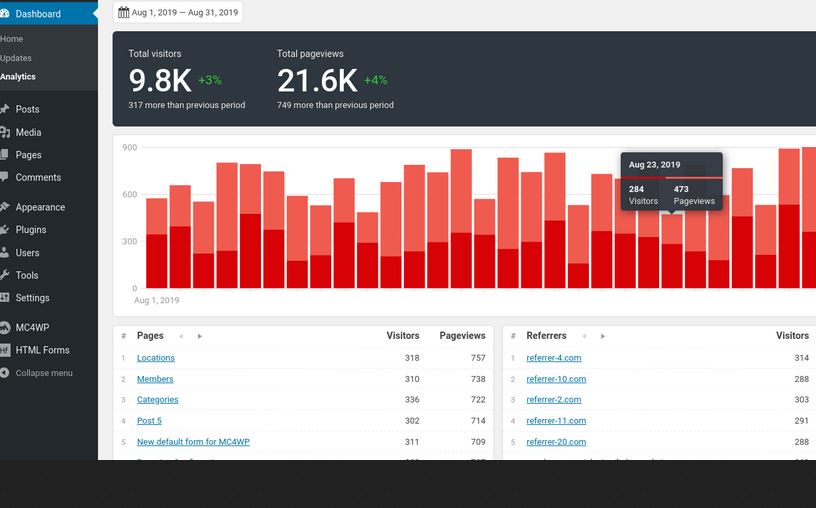Click the Dashboard icon in the sidebar
This screenshot has height=508, width=816.
click(4, 14)
